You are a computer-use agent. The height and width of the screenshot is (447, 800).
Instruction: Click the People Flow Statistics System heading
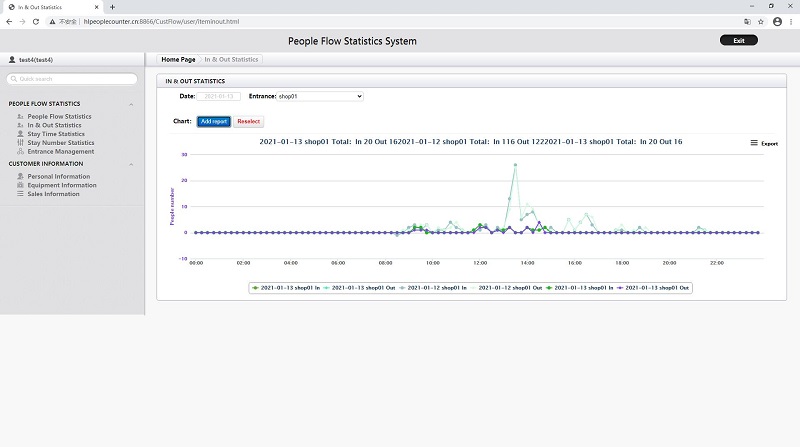[x=352, y=41]
